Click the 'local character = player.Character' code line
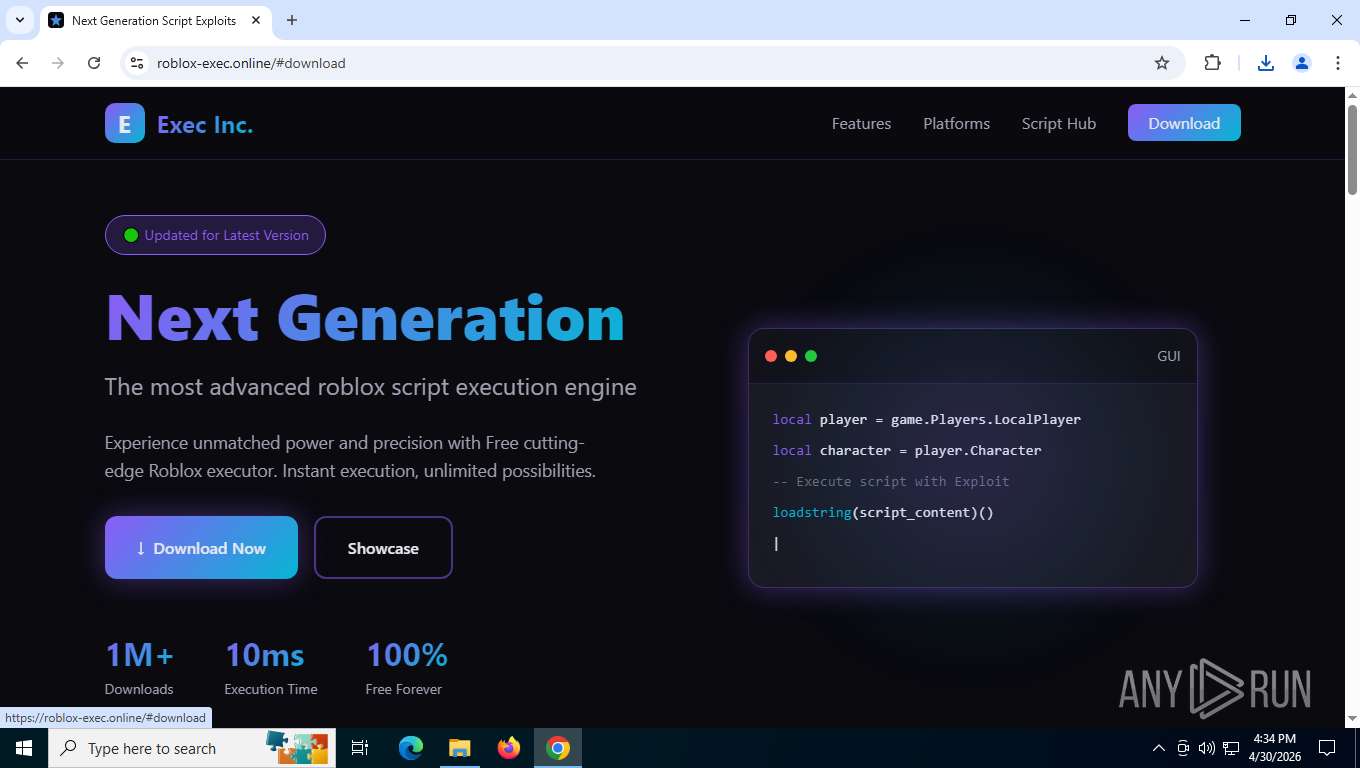This screenshot has height=768, width=1360. click(x=907, y=450)
